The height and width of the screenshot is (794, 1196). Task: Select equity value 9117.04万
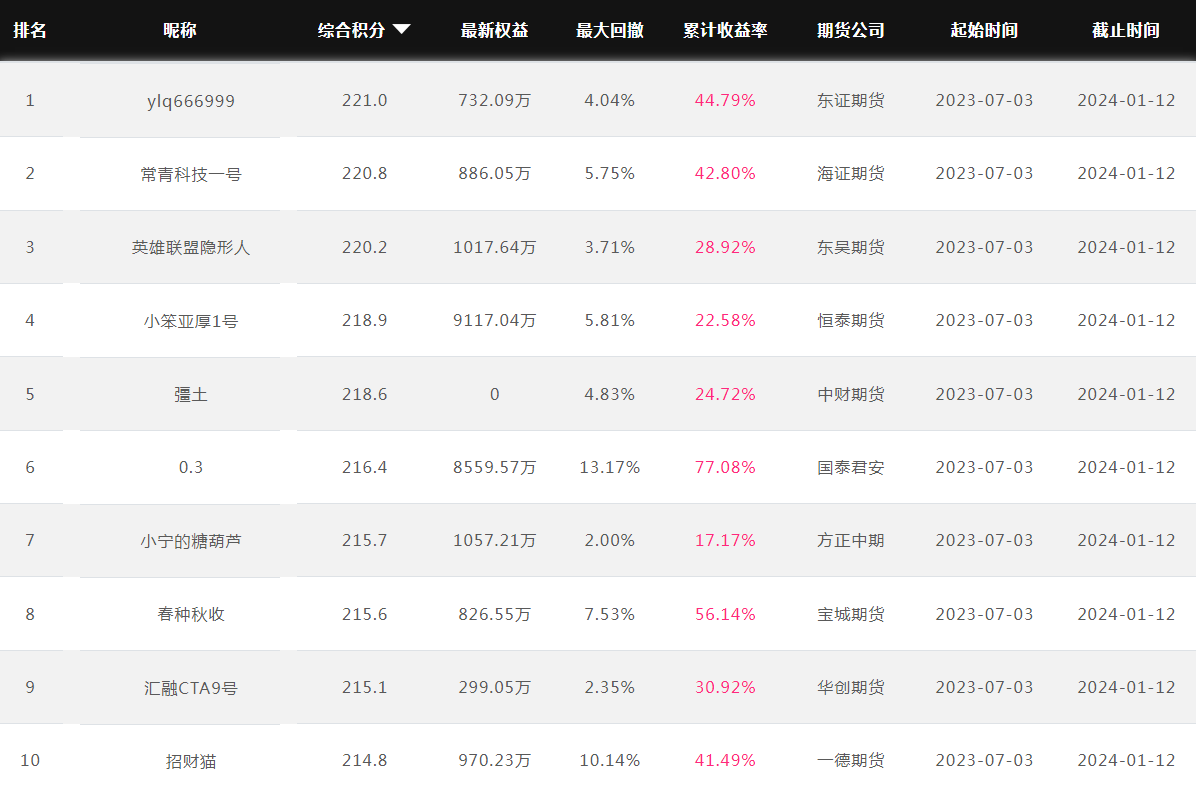point(494,320)
